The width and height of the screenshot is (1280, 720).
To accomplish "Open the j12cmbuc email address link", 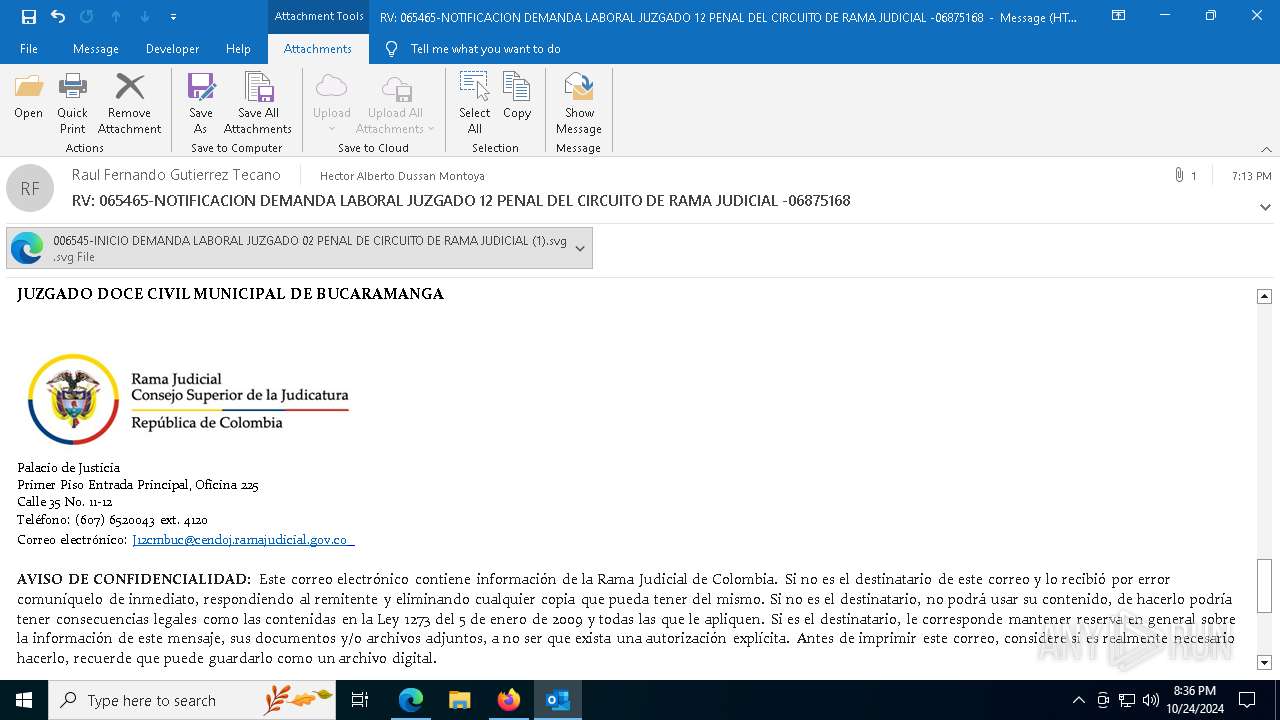I will (241, 540).
